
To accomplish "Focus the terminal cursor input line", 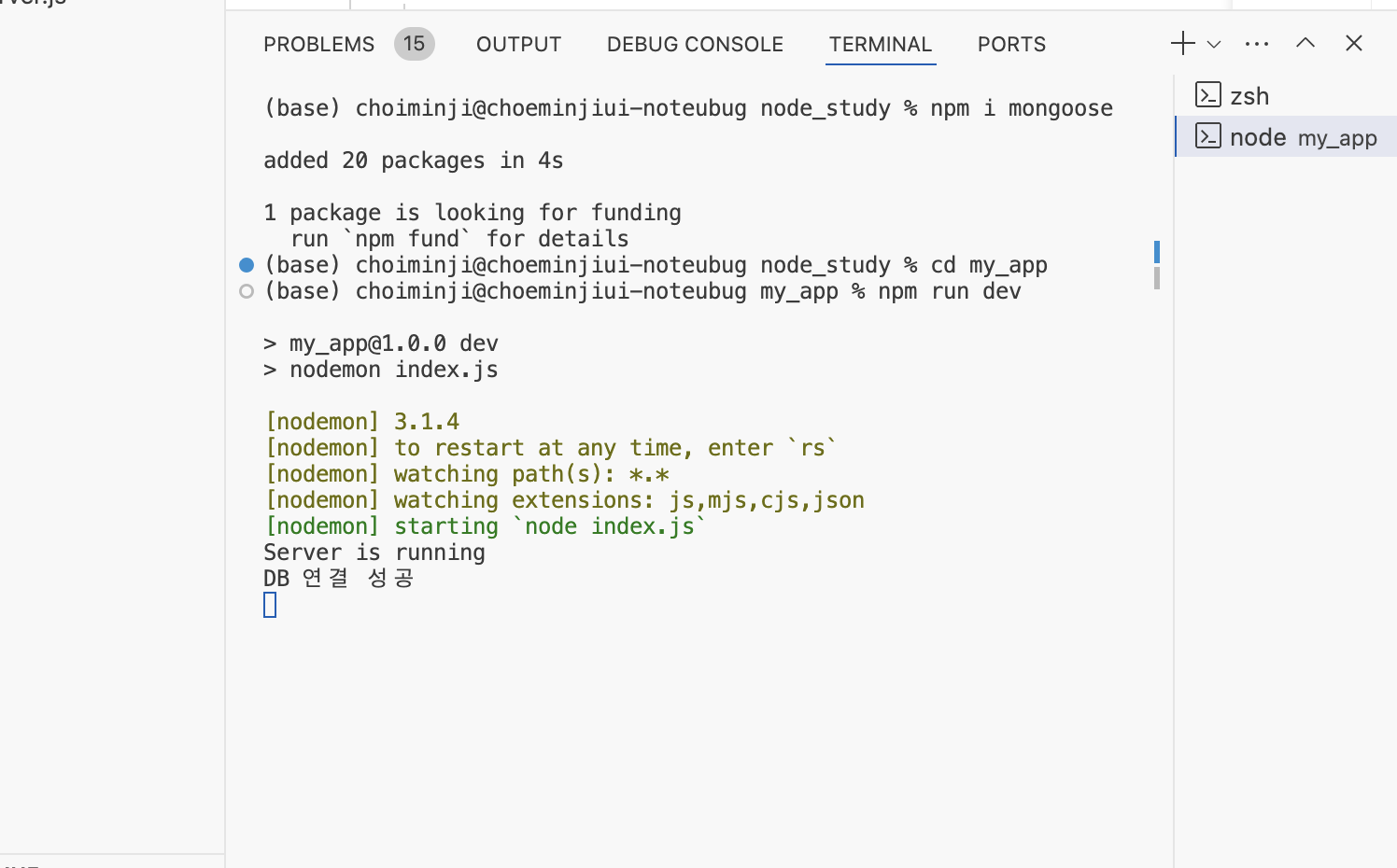I will 270,606.
